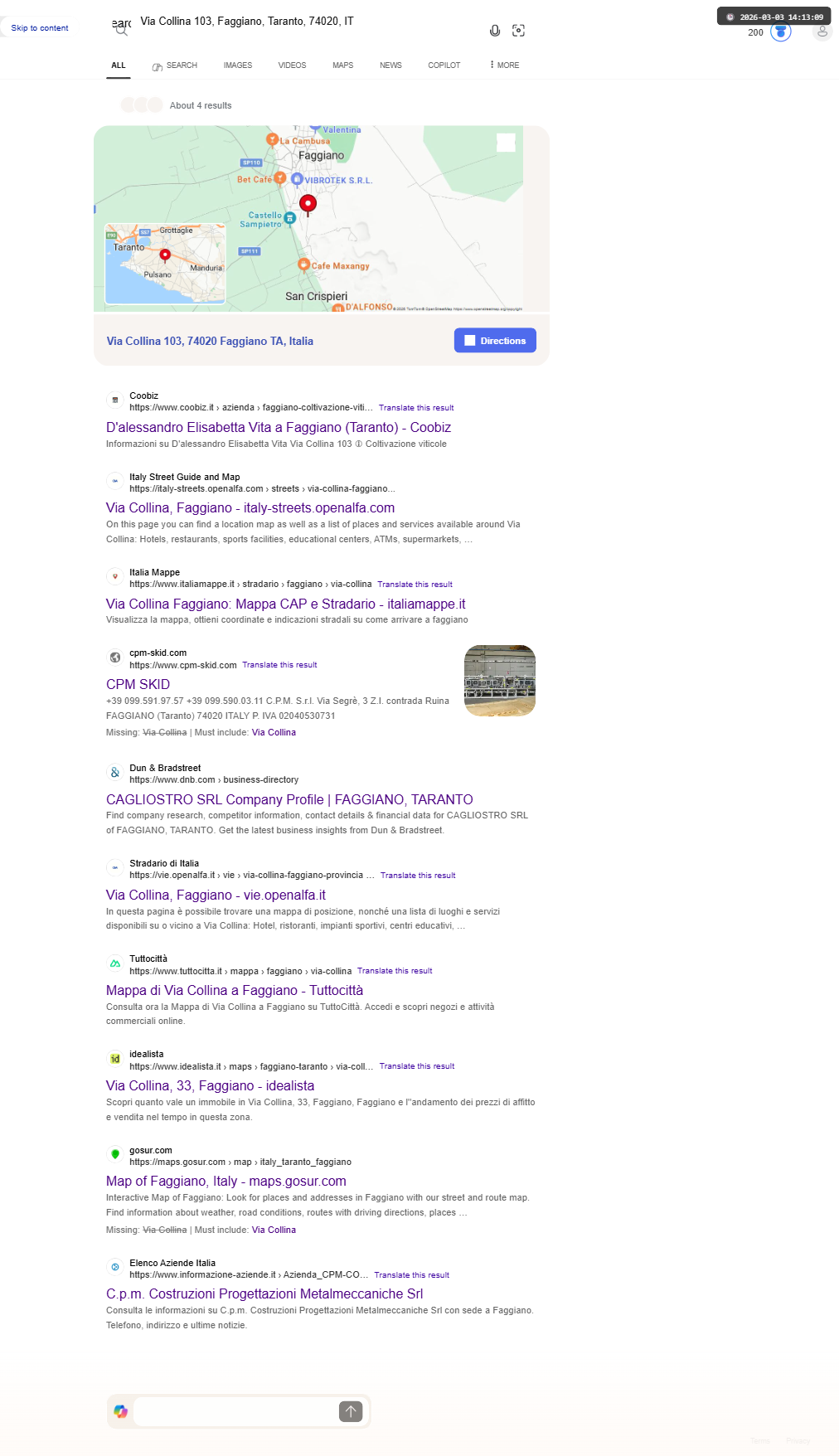Click Bet Cafè map marker
Screen dimensions: 839x1456
pos(280,178)
